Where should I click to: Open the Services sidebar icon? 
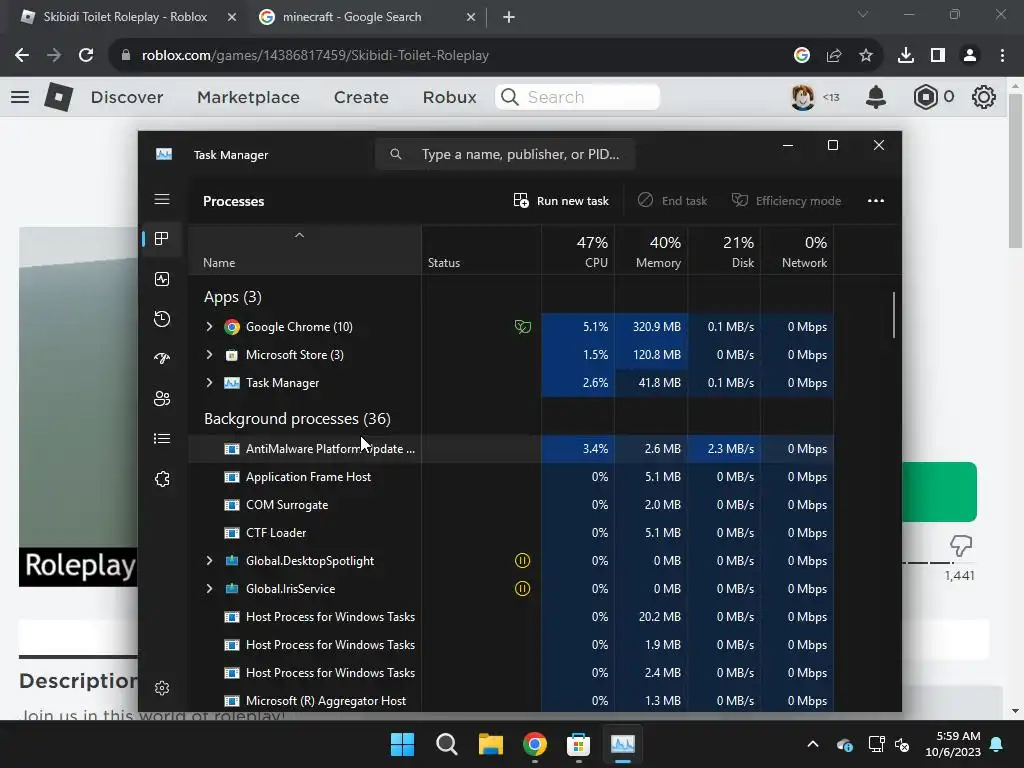tap(162, 479)
